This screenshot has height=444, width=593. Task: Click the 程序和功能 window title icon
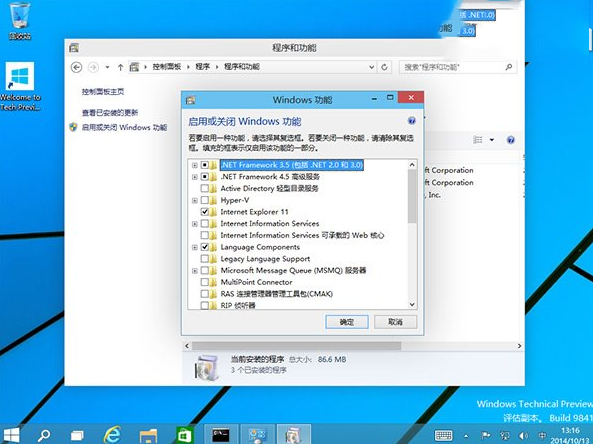click(x=74, y=48)
